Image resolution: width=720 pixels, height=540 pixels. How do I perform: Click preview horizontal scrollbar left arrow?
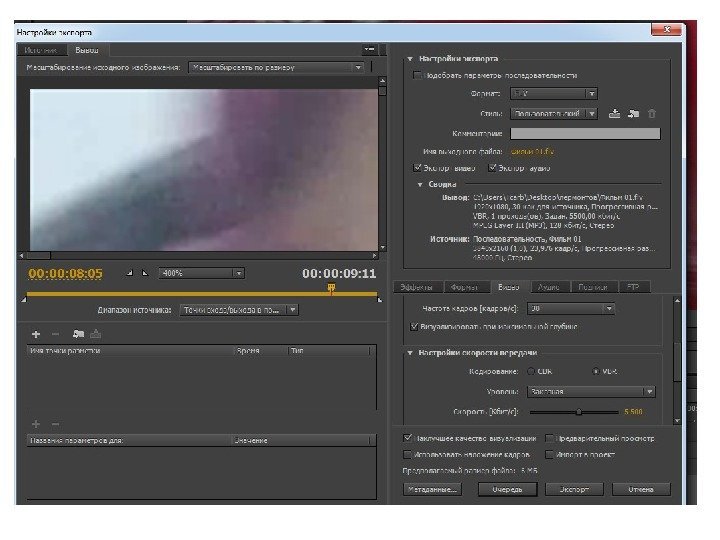pyautogui.click(x=22, y=255)
